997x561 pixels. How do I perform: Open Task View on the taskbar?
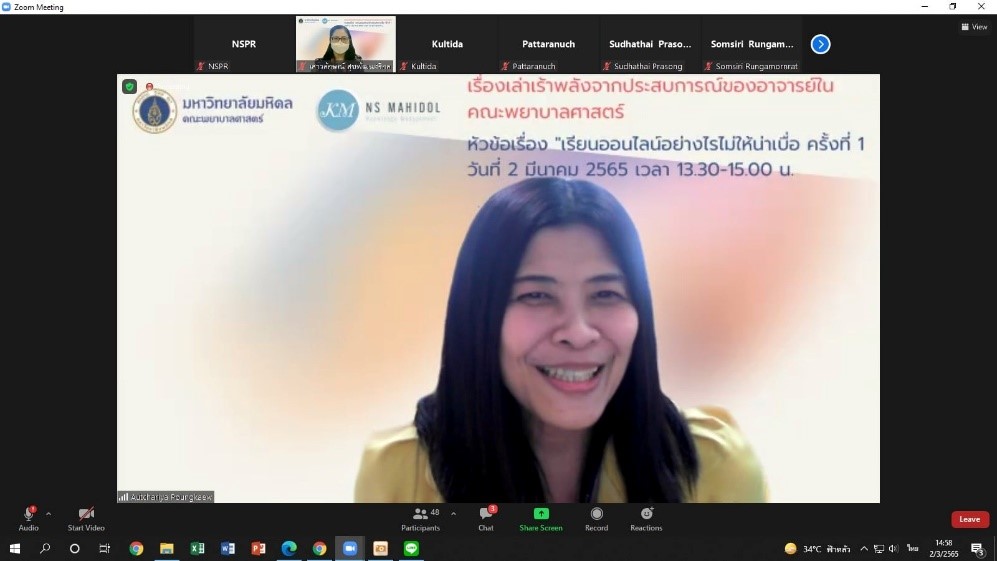(105, 548)
